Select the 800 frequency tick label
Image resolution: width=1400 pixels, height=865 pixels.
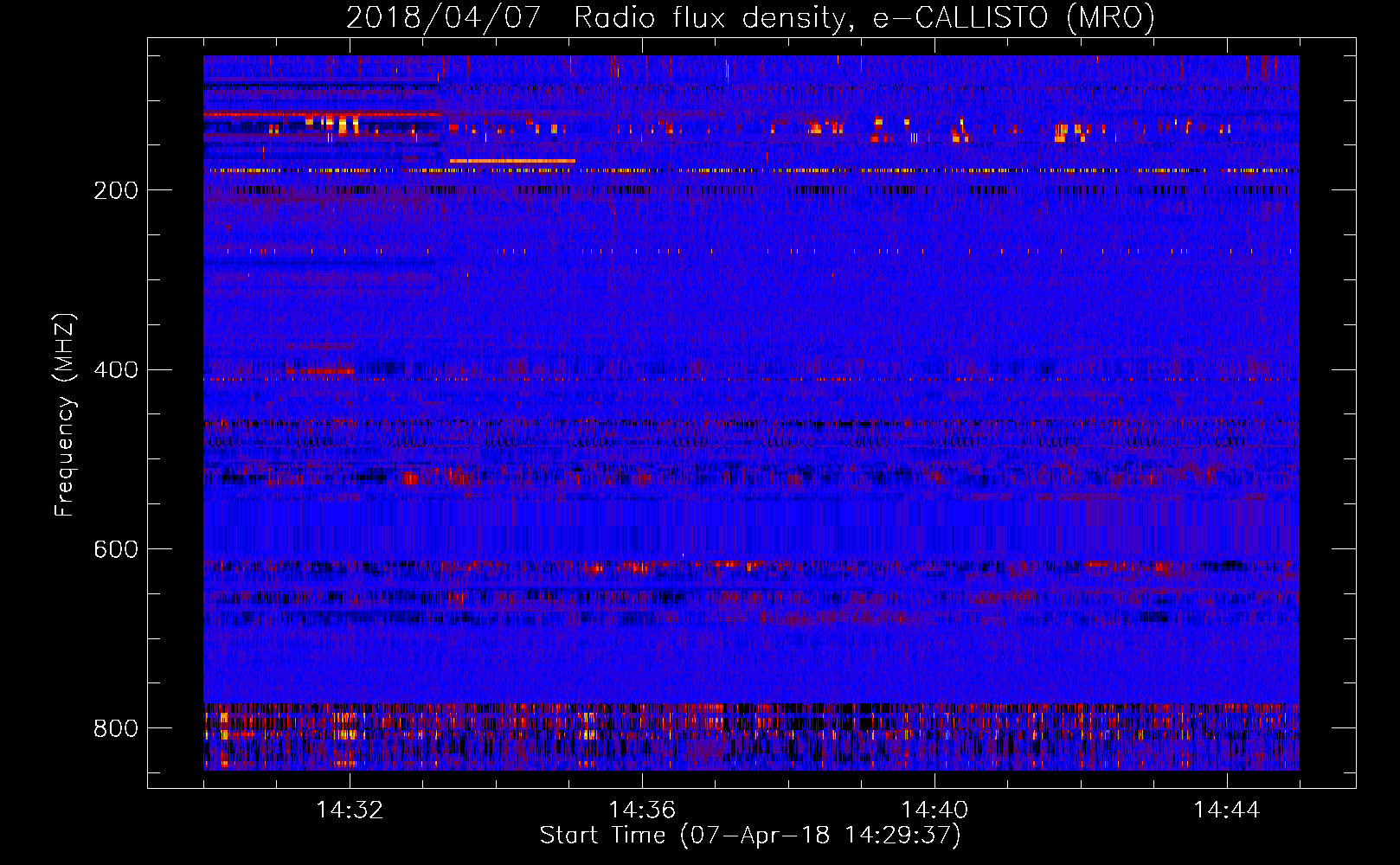pos(116,728)
